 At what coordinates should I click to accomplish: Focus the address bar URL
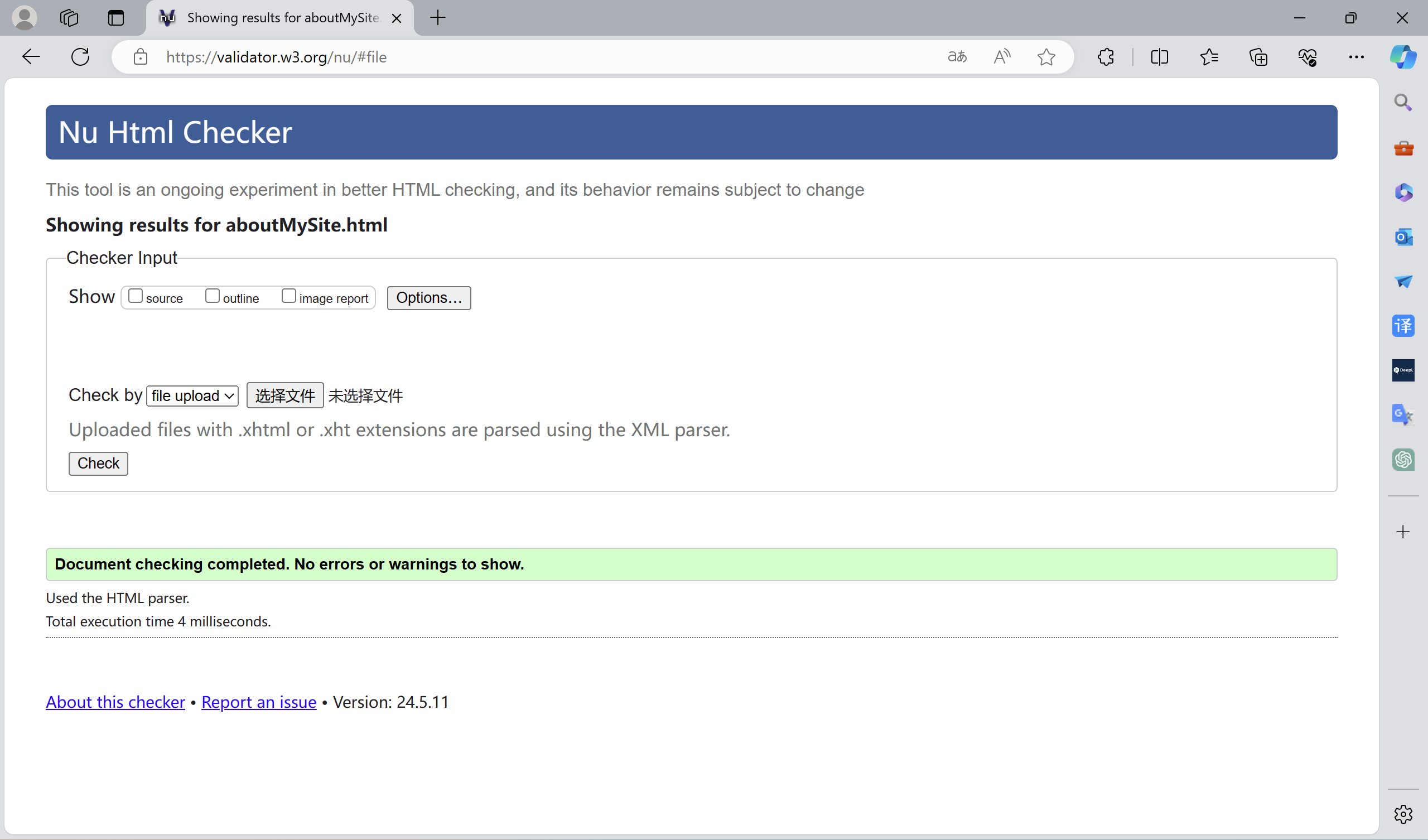pos(277,57)
